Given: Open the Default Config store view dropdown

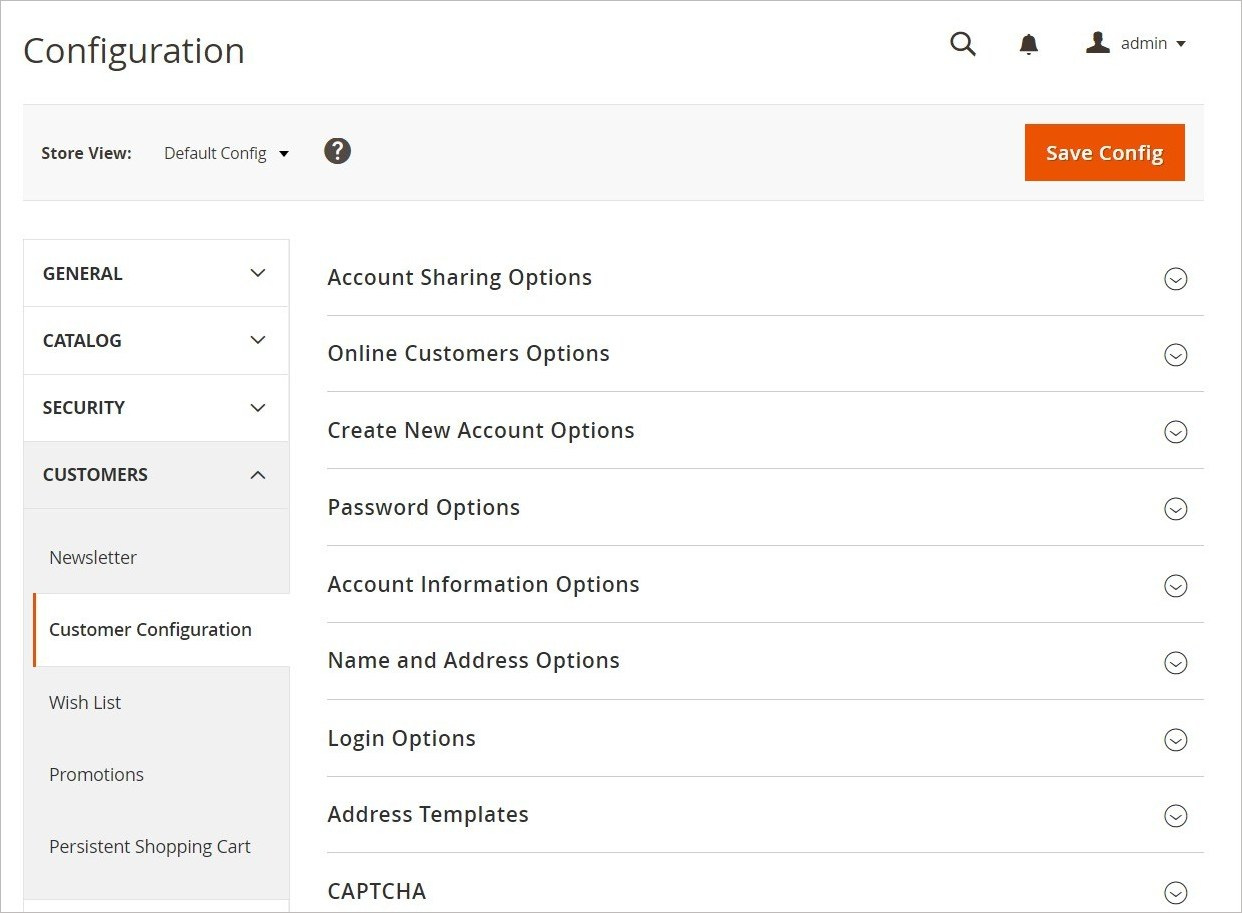Looking at the screenshot, I should coord(226,153).
